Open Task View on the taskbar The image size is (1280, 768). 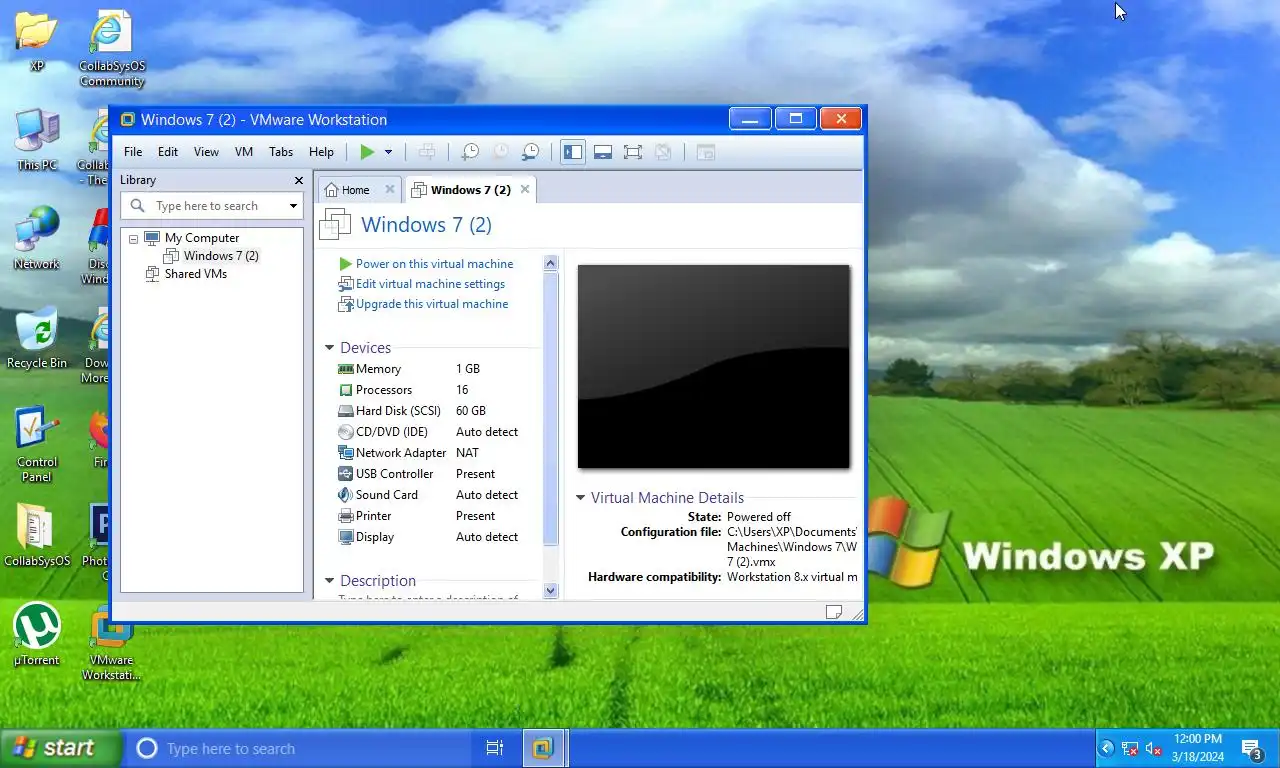(495, 748)
